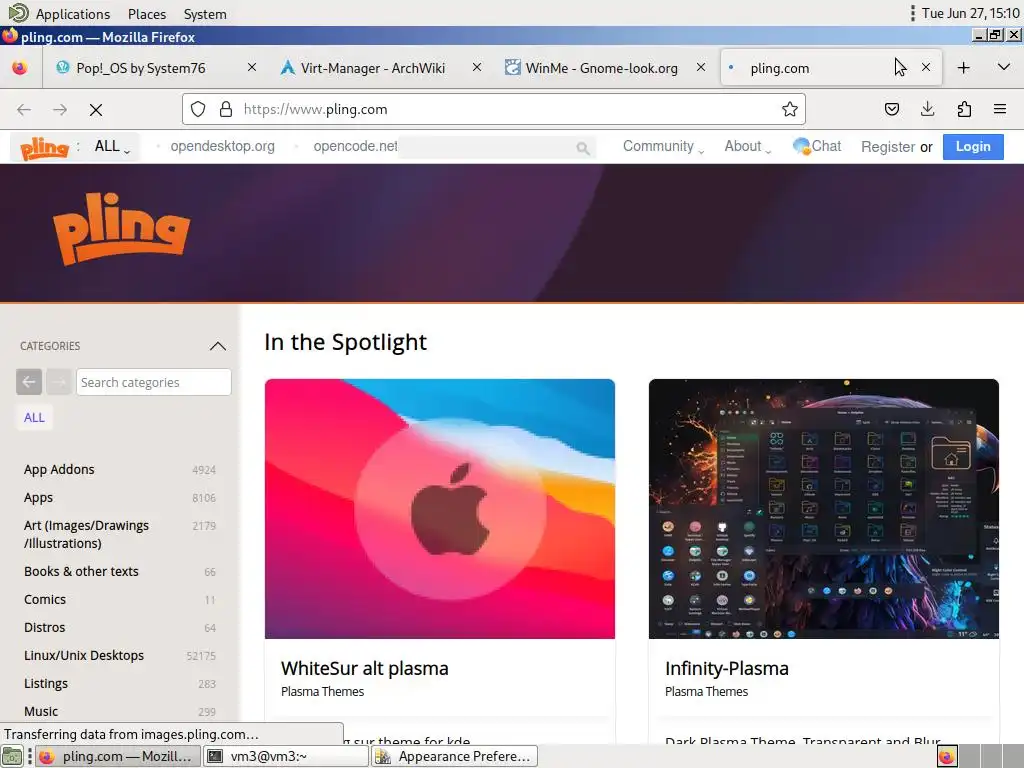The width and height of the screenshot is (1024, 768).
Task: Open the tracking protection shield icon
Action: [198, 109]
